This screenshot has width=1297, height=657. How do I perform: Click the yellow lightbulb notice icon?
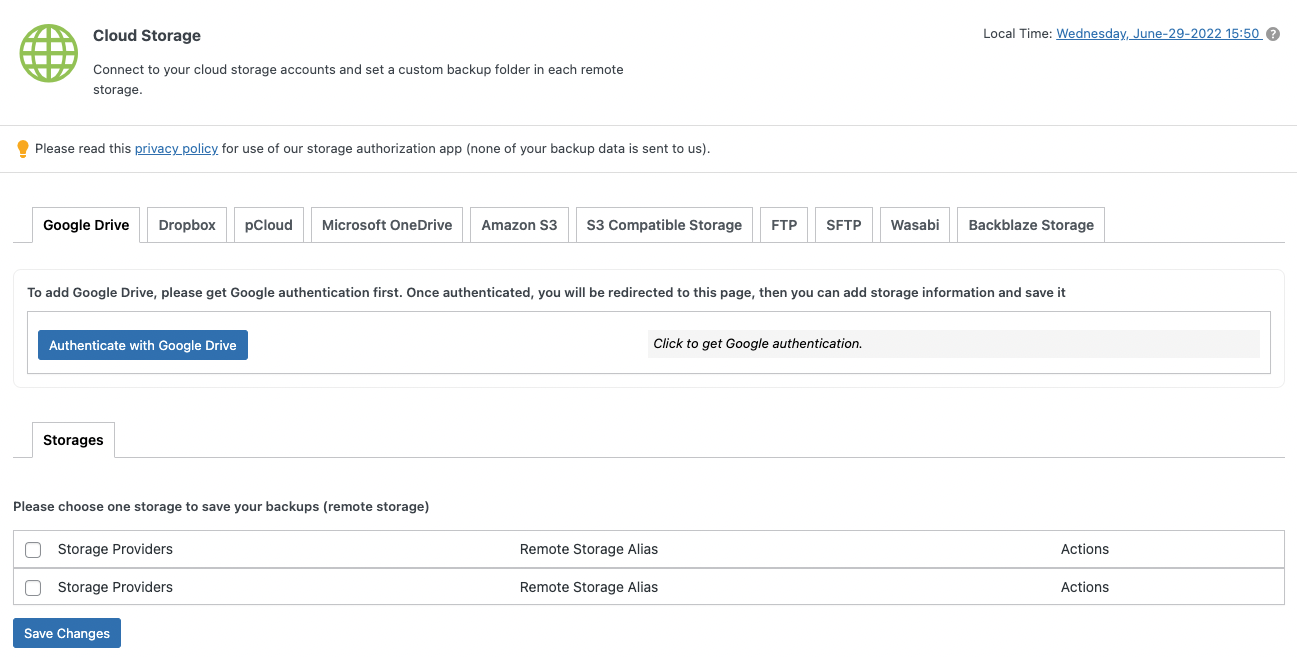coord(23,149)
